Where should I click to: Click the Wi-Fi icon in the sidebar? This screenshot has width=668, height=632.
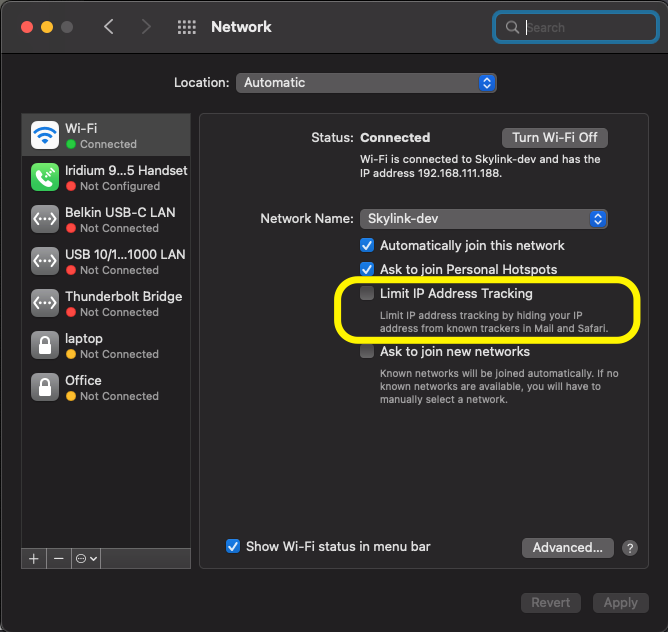tap(45, 135)
